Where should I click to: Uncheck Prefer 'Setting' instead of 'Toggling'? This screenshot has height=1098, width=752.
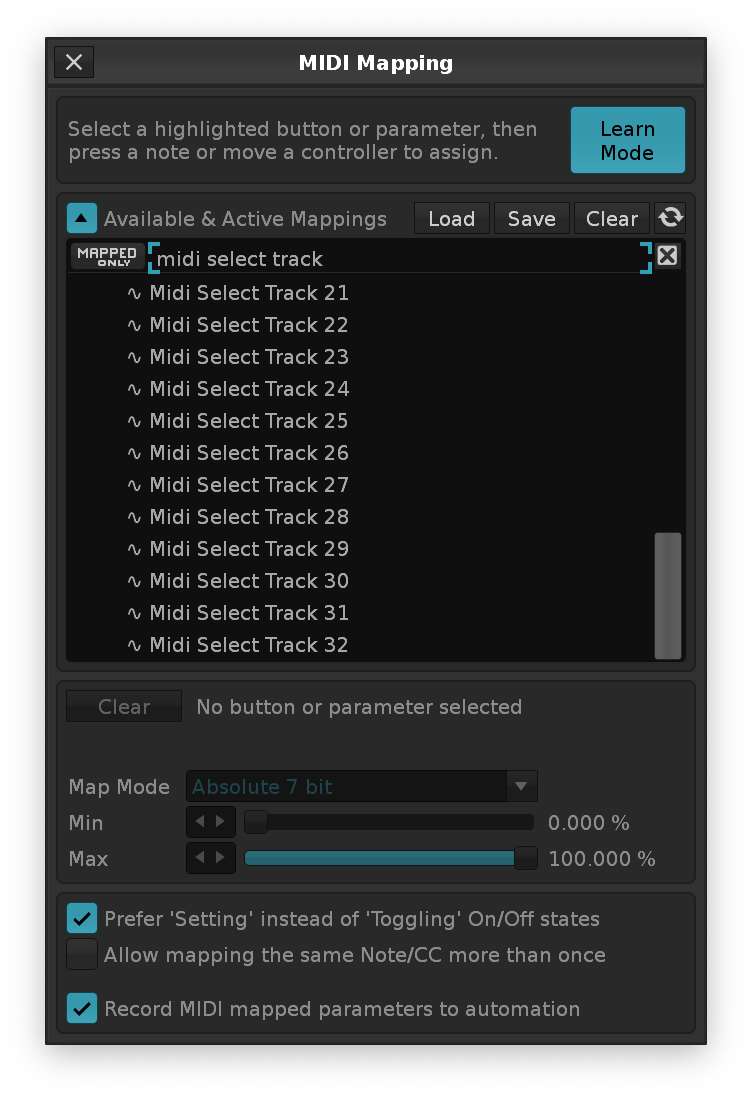pos(82,918)
